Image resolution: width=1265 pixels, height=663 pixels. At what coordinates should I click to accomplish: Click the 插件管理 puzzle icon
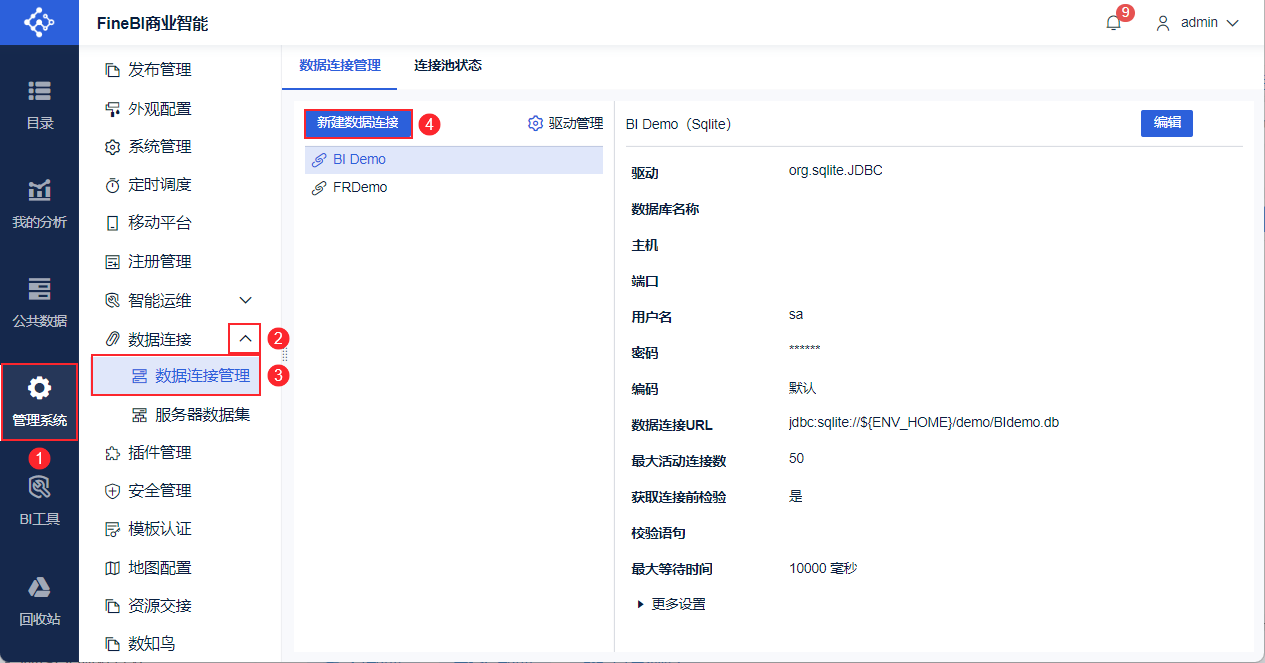pyautogui.click(x=112, y=453)
